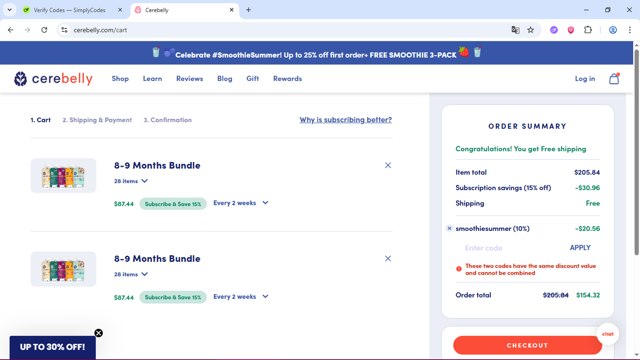
Task: Click the SmoothieSummer promotion banner
Action: (316, 53)
